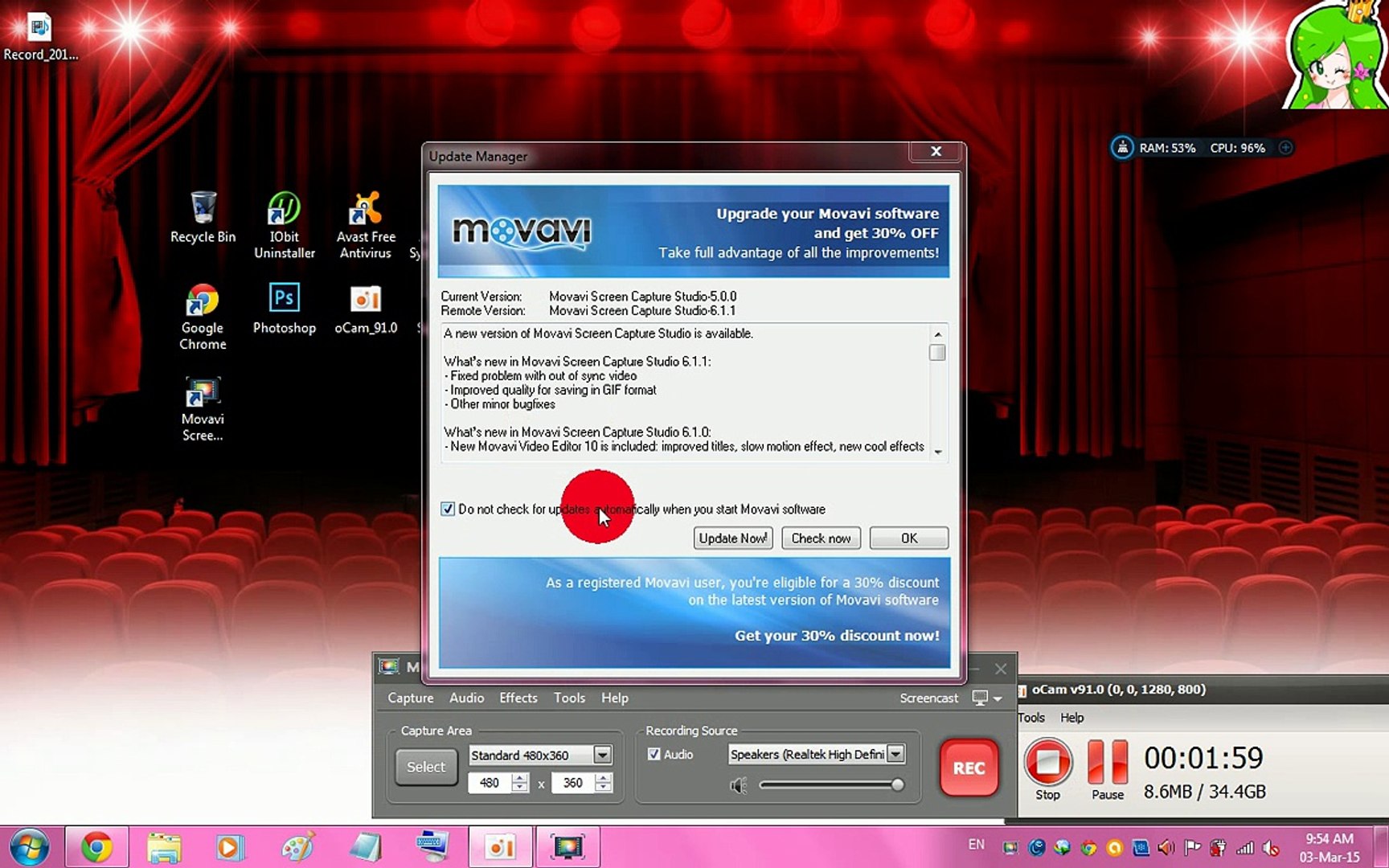Open the Effects menu in Movavi
The width and height of the screenshot is (1389, 868).
coord(518,698)
